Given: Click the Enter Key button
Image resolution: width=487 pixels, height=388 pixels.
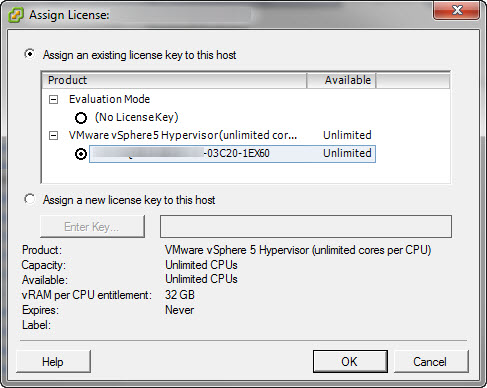Looking at the screenshot, I should click(92, 227).
